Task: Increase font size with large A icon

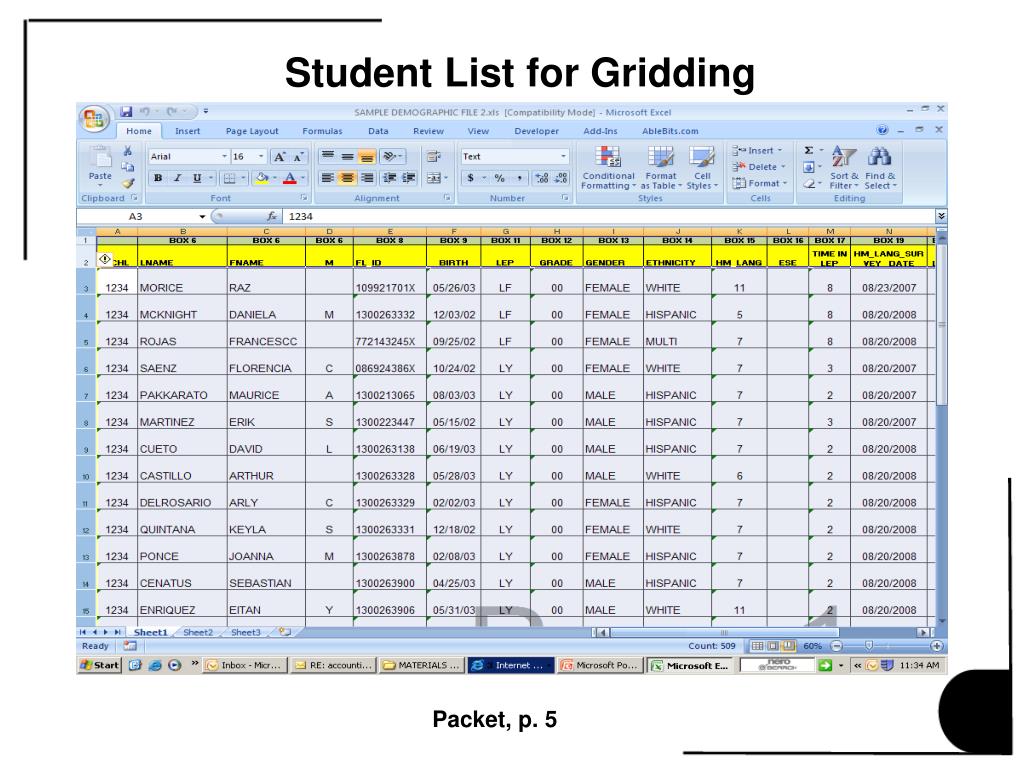Action: (x=280, y=157)
